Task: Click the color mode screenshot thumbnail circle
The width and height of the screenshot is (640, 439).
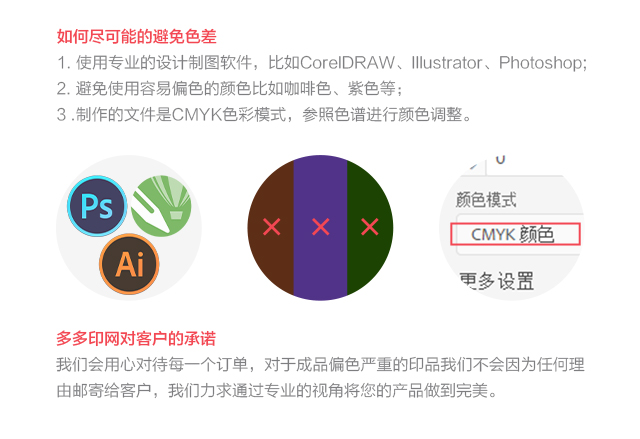Action: 512,228
